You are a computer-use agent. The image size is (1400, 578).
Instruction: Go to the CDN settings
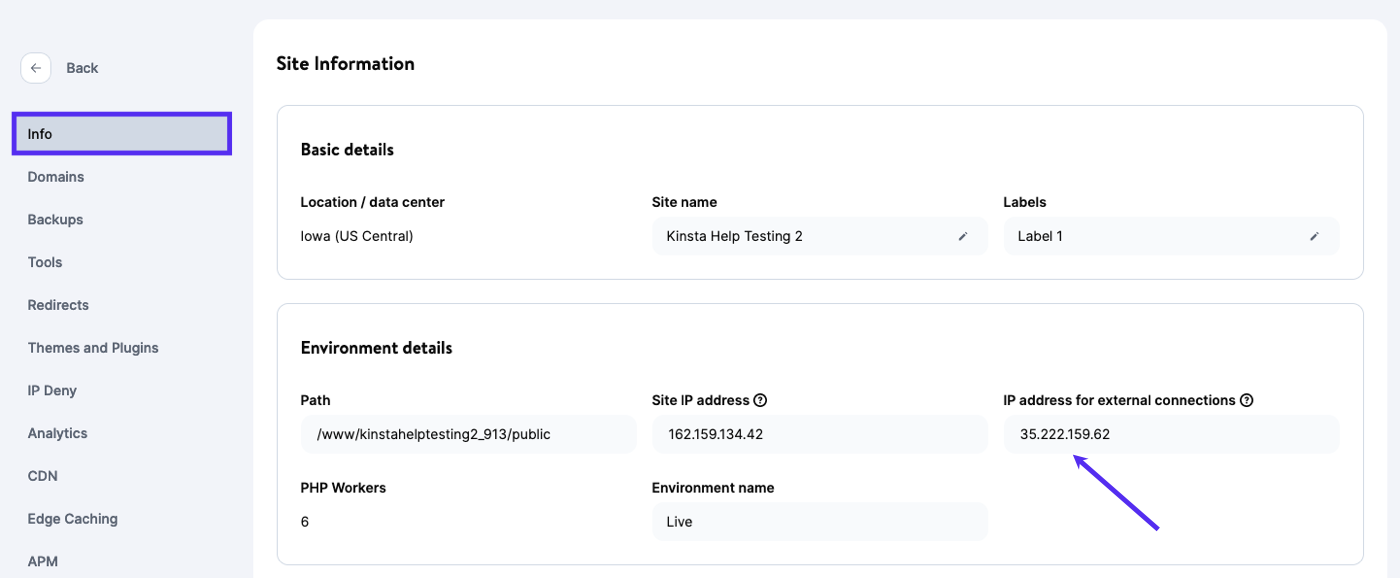coord(42,476)
